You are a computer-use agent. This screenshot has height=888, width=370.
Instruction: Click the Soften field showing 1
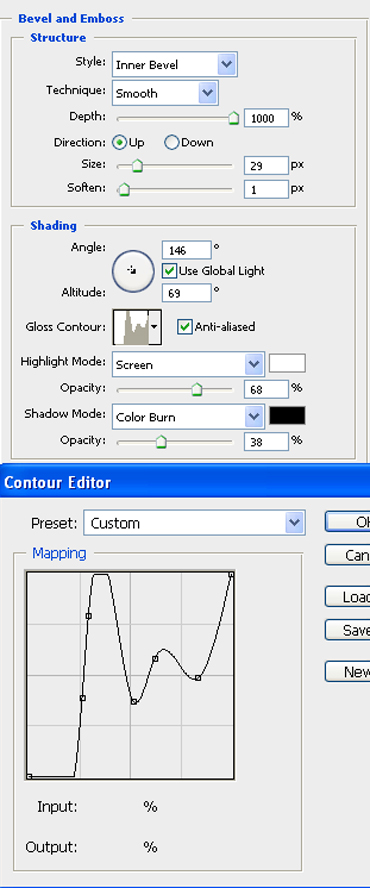click(x=266, y=189)
